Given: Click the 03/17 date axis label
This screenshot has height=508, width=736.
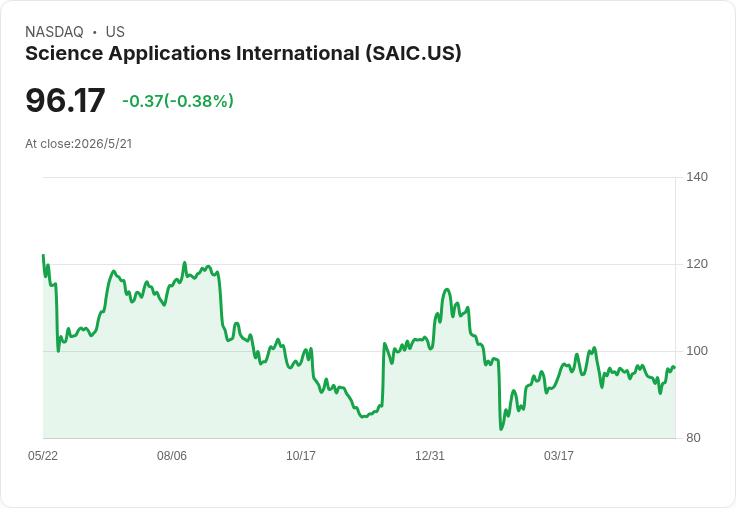Looking at the screenshot, I should pos(559,455).
